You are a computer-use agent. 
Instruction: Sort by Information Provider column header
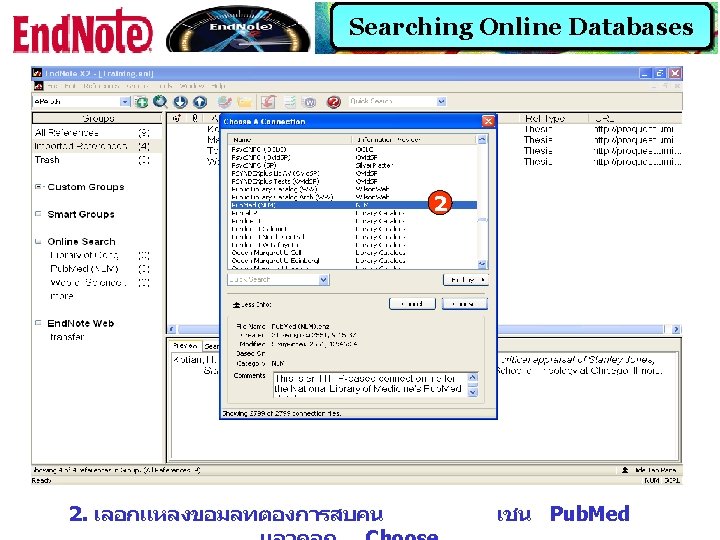pyautogui.click(x=415, y=140)
